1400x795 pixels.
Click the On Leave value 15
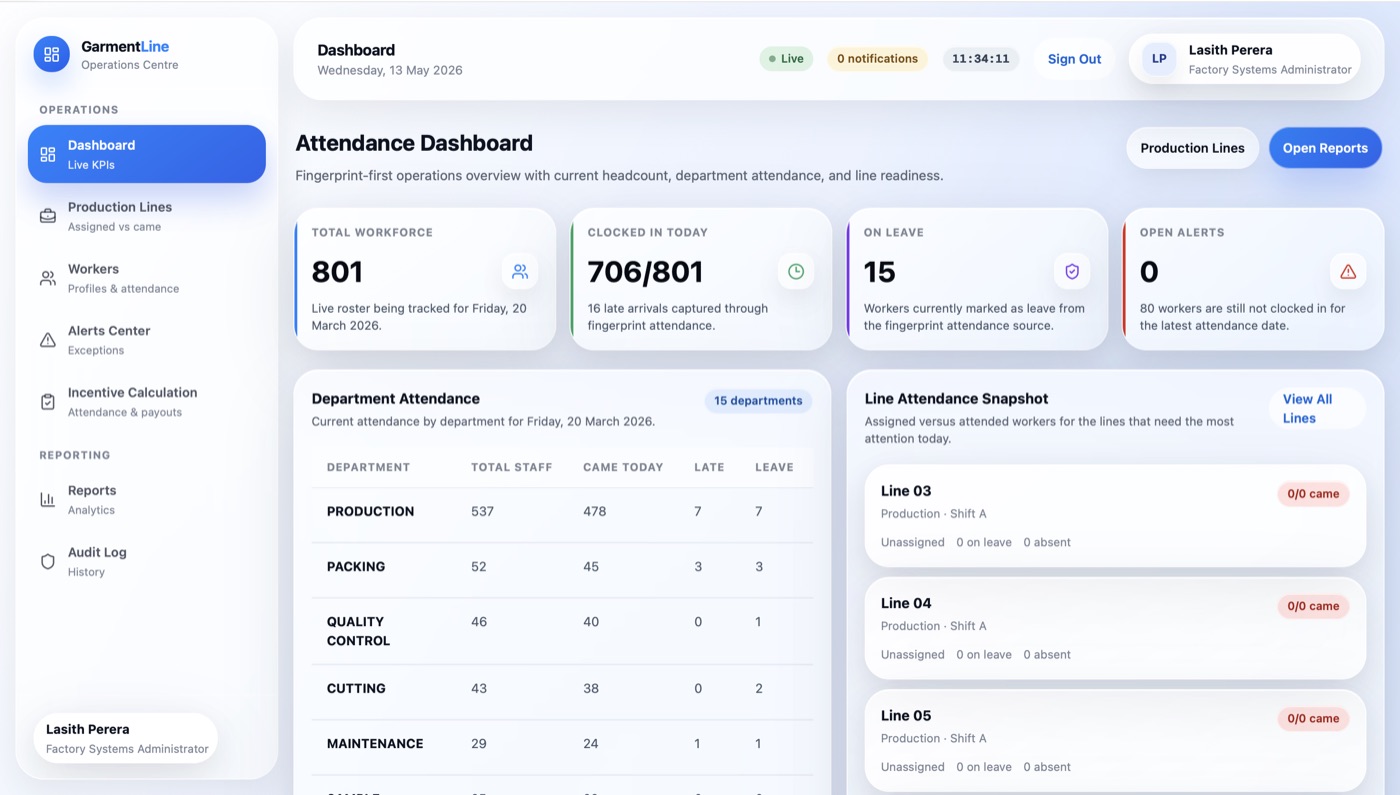click(880, 272)
